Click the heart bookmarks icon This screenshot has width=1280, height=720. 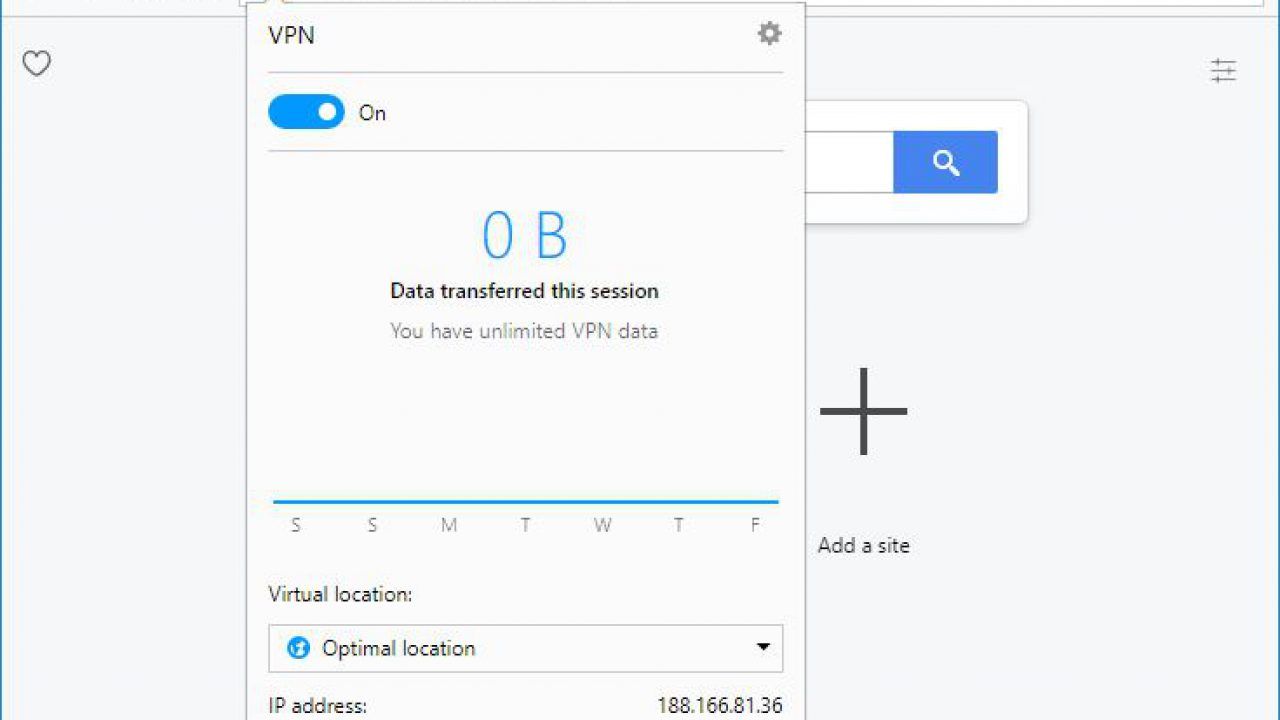point(37,64)
